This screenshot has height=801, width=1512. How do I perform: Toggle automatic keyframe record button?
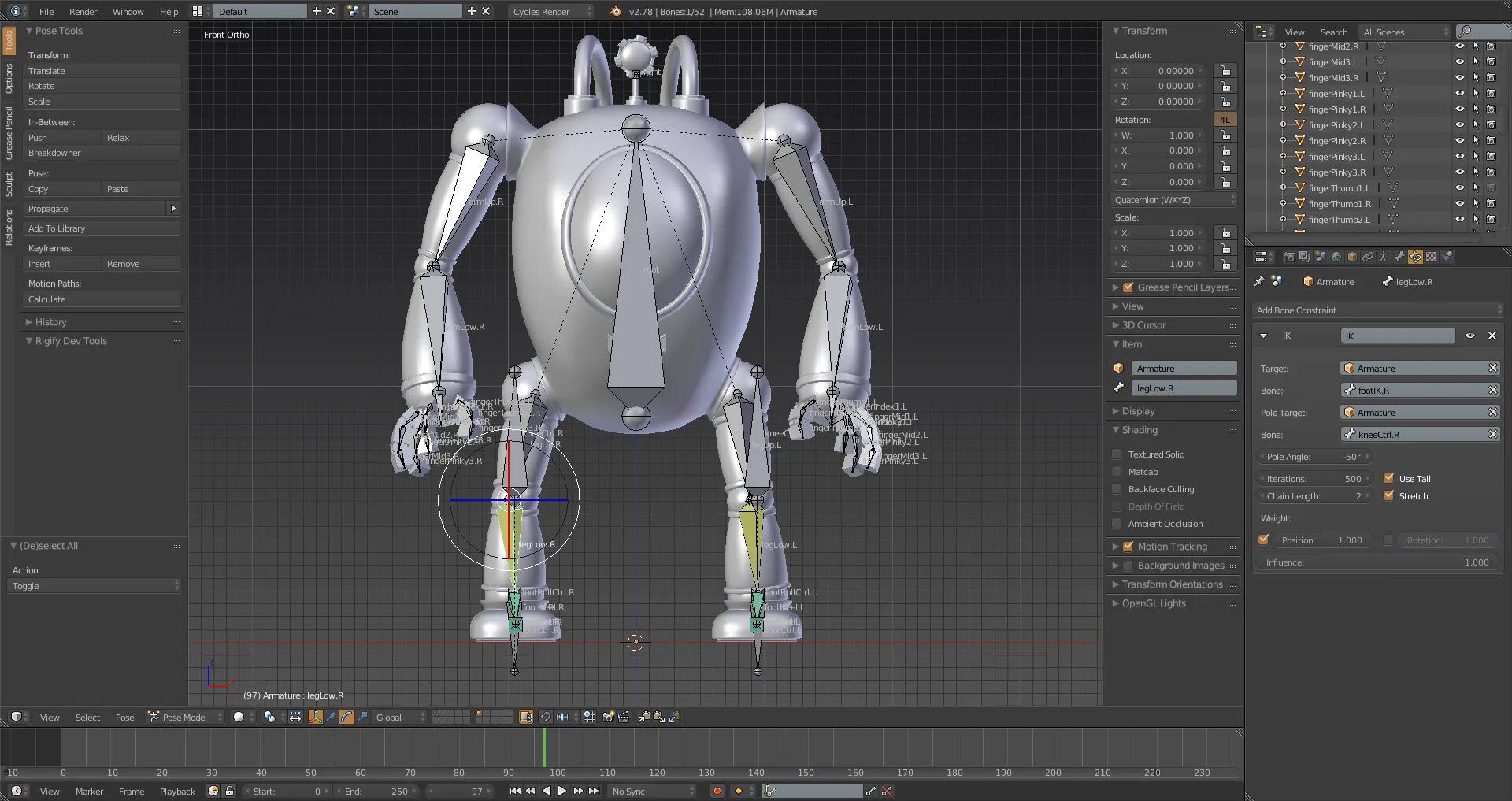point(717,791)
